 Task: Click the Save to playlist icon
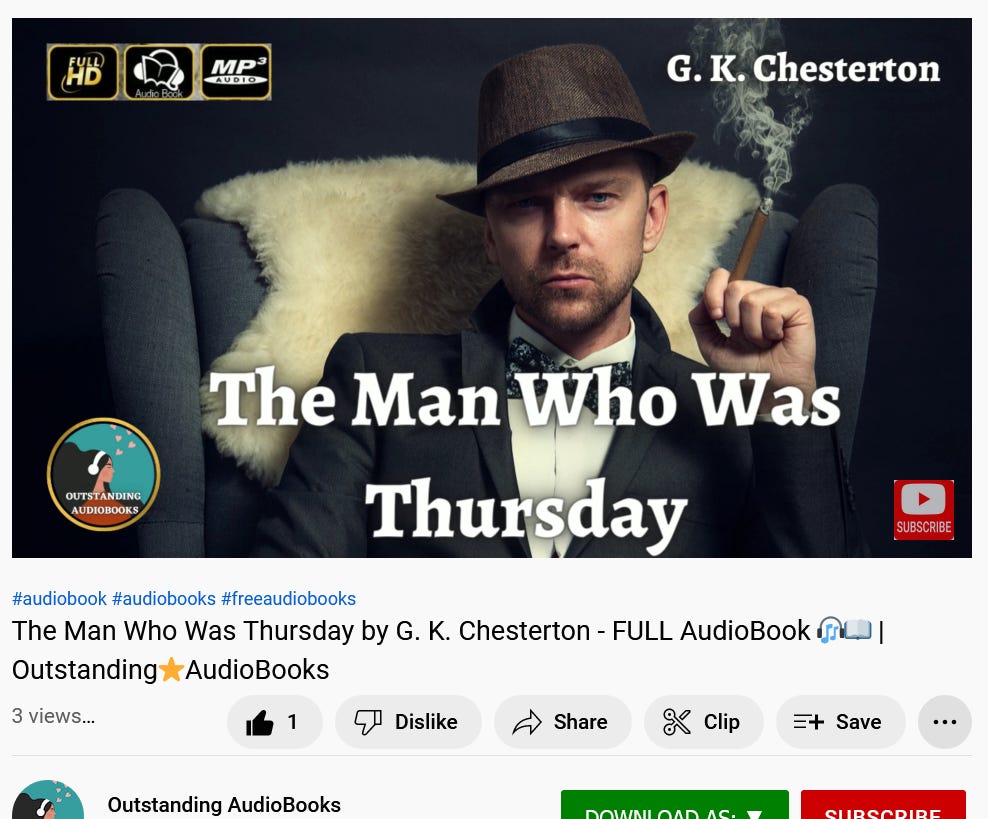(809, 722)
